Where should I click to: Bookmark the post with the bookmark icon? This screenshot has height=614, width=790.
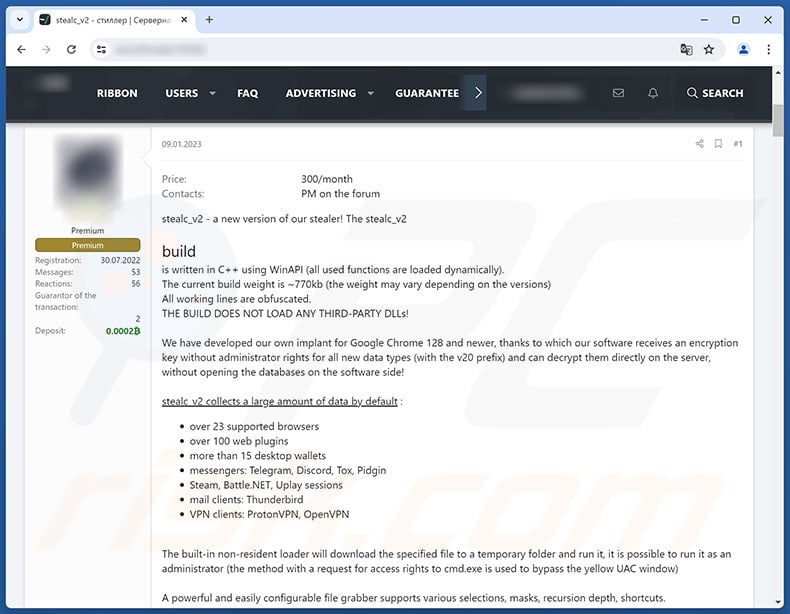tap(718, 144)
